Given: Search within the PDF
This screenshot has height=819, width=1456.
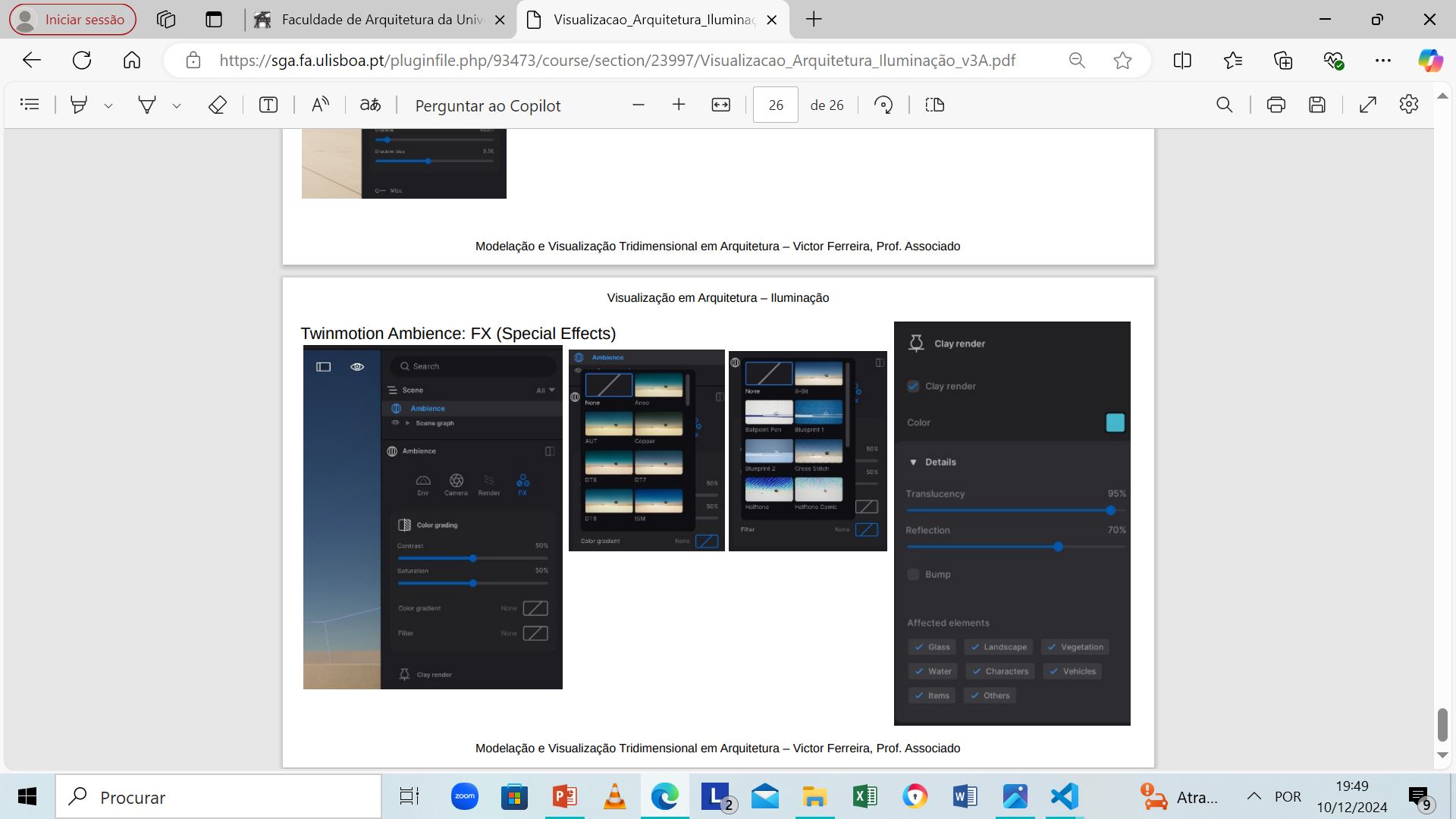Looking at the screenshot, I should click(1224, 105).
